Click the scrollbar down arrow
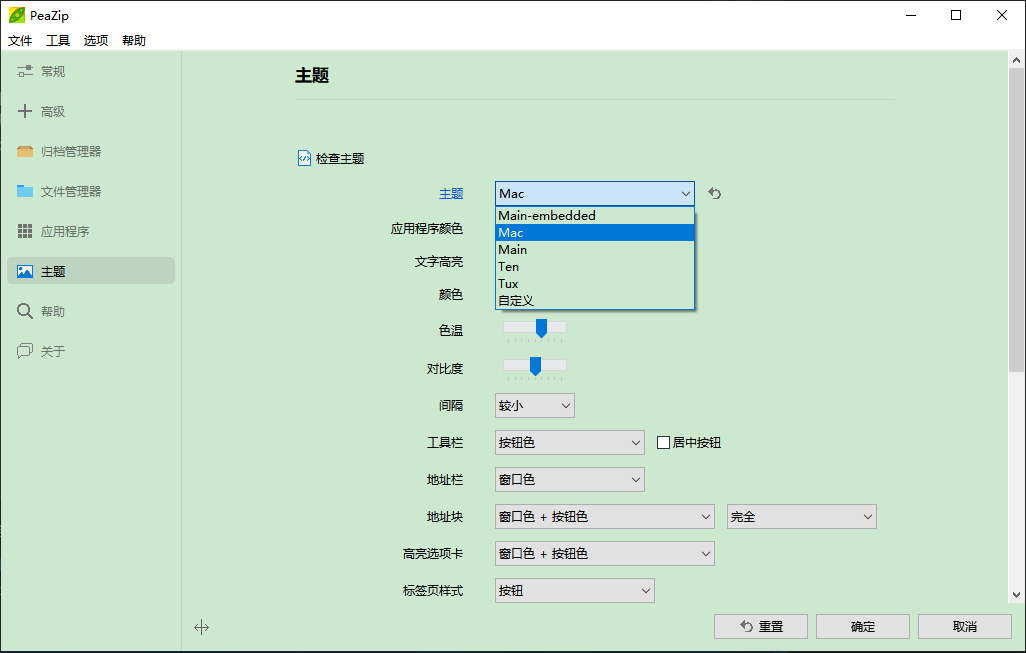The image size is (1026, 653). click(1016, 595)
